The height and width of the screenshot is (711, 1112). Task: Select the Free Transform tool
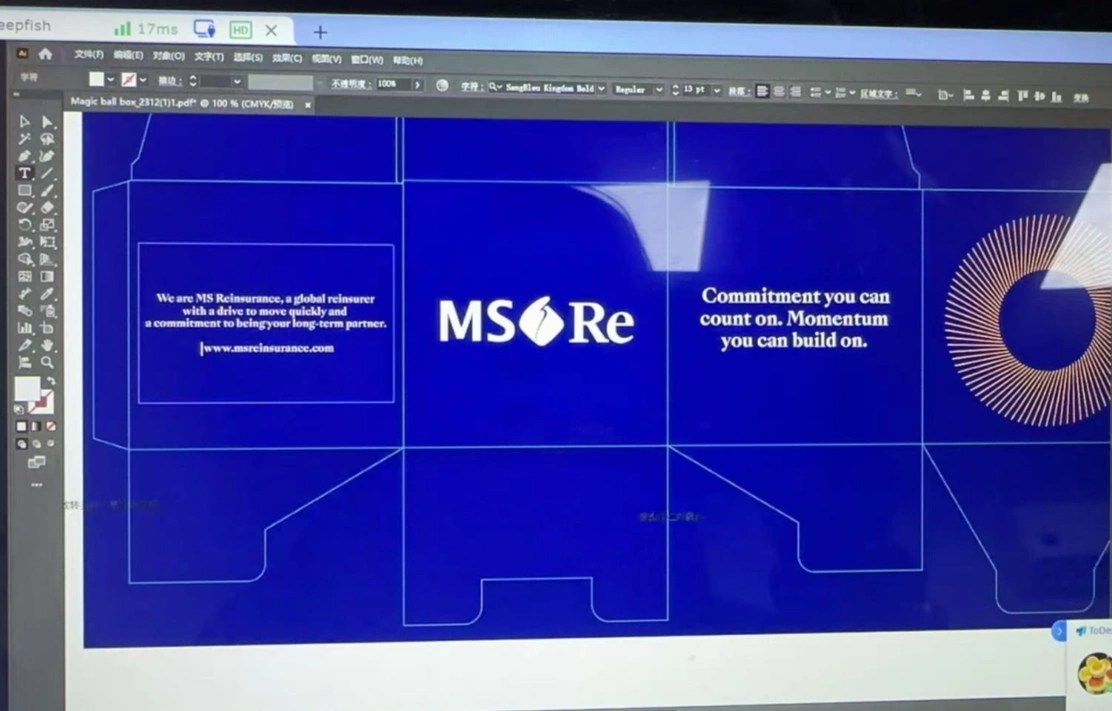coord(47,242)
